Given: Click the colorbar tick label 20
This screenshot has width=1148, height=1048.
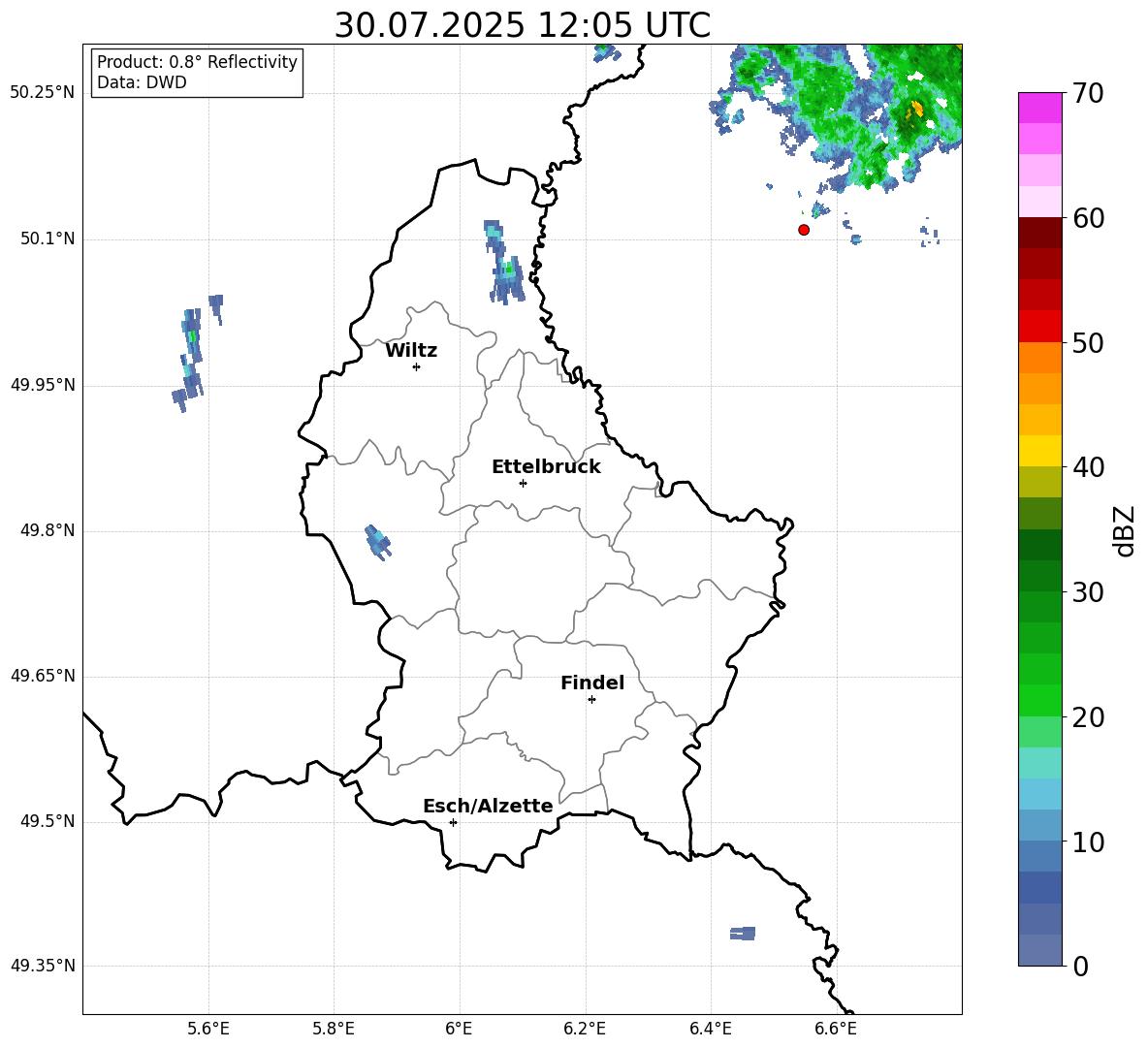Looking at the screenshot, I should coord(1088,717).
